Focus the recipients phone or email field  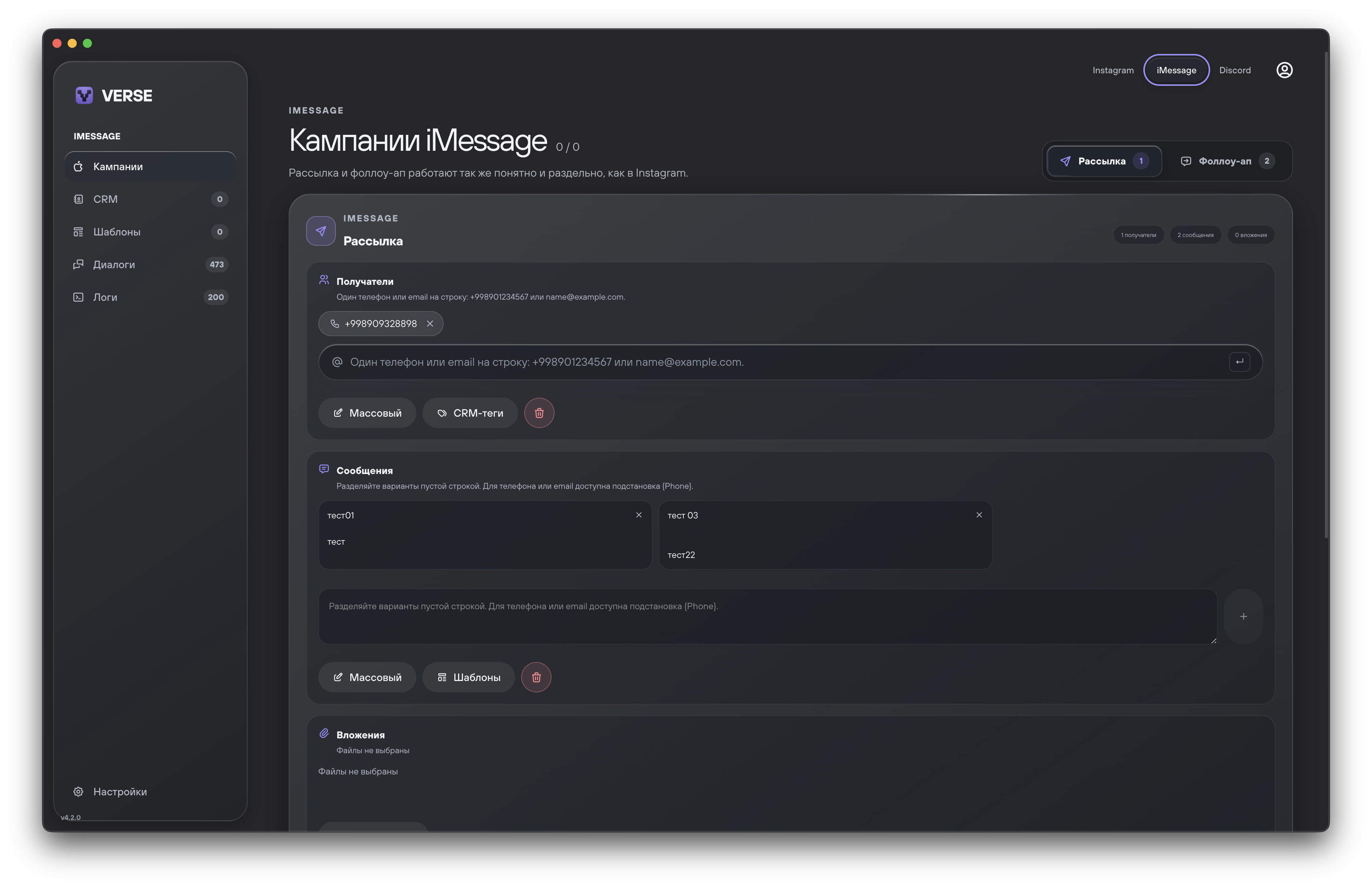[x=790, y=362]
